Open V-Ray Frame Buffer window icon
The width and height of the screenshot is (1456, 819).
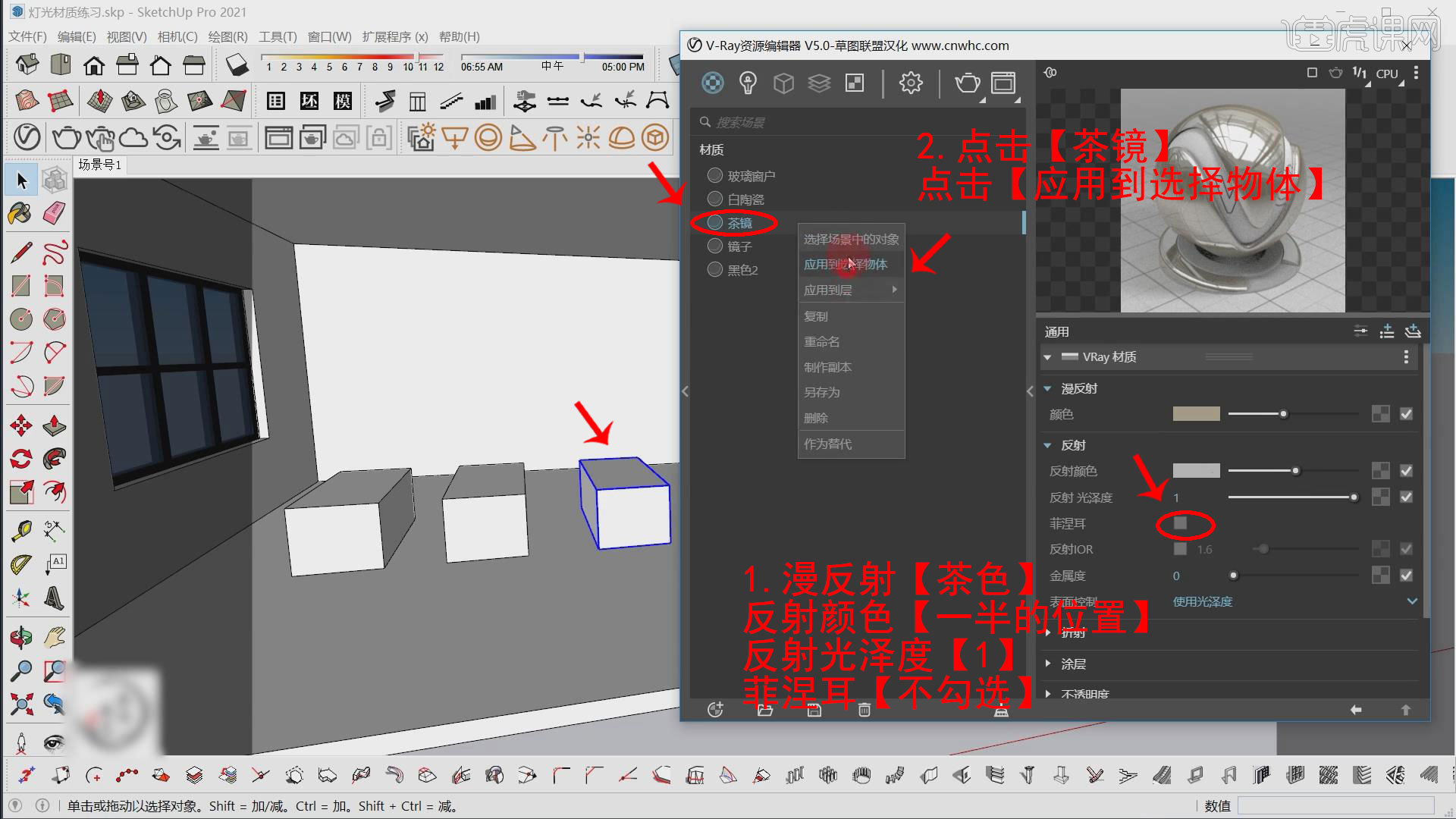click(1003, 83)
